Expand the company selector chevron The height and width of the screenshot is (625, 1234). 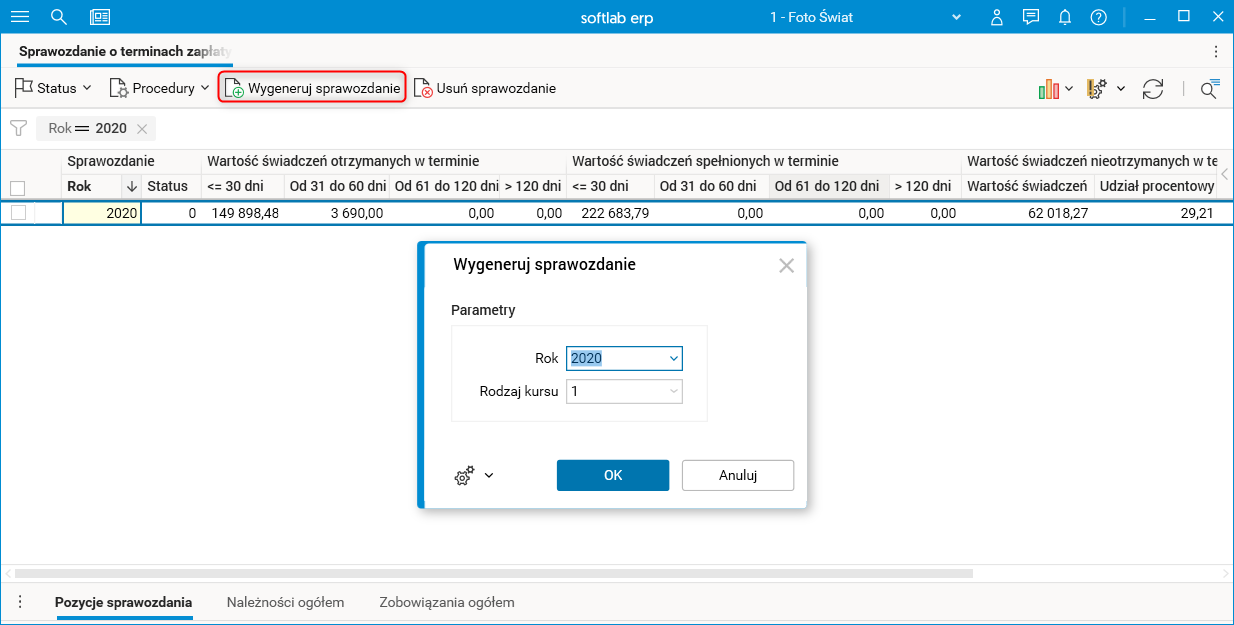point(956,17)
